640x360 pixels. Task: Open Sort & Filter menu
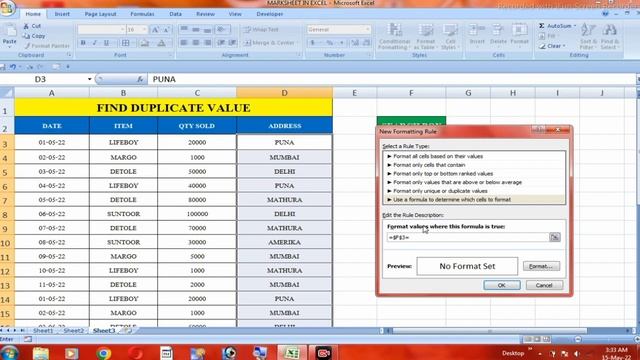click(x=588, y=36)
